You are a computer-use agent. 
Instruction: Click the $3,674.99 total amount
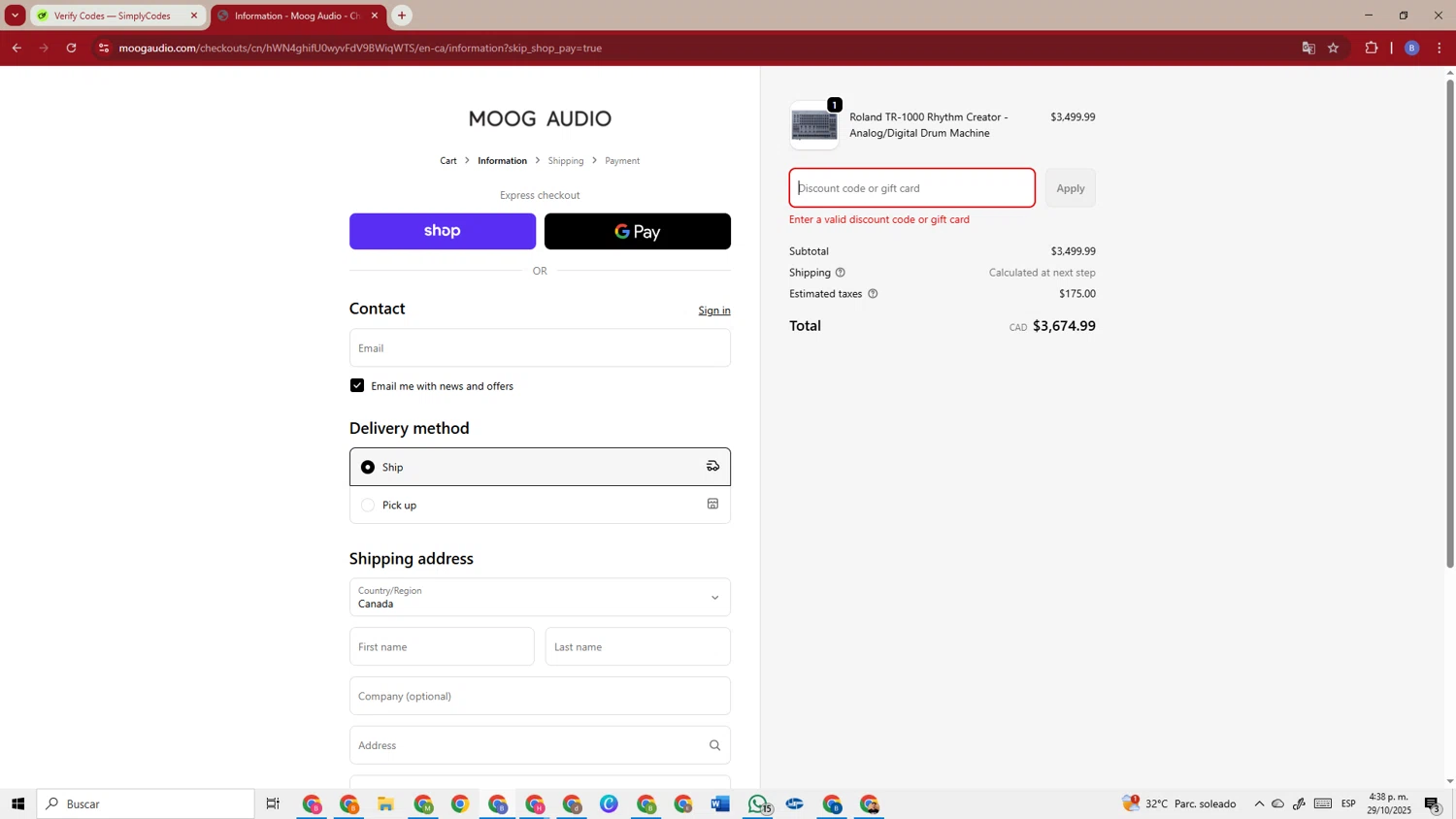pyautogui.click(x=1064, y=326)
